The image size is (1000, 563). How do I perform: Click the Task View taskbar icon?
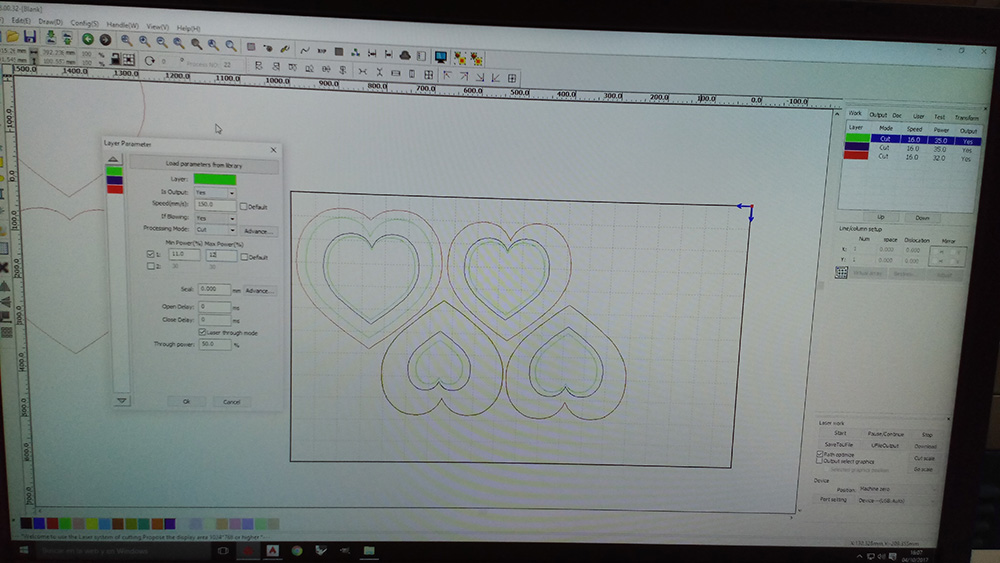pos(223,550)
